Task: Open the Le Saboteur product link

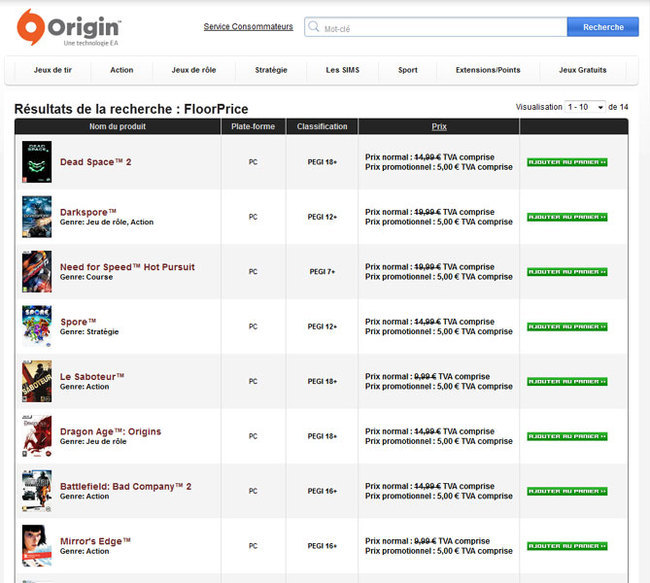Action: [x=92, y=377]
